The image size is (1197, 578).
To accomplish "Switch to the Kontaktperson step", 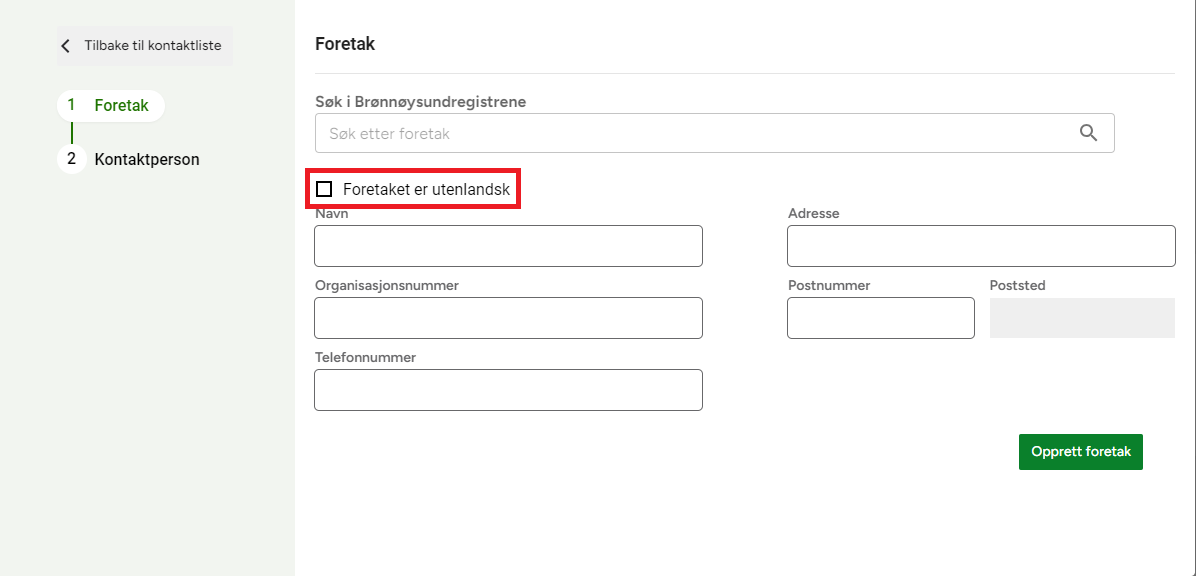I will tap(147, 159).
